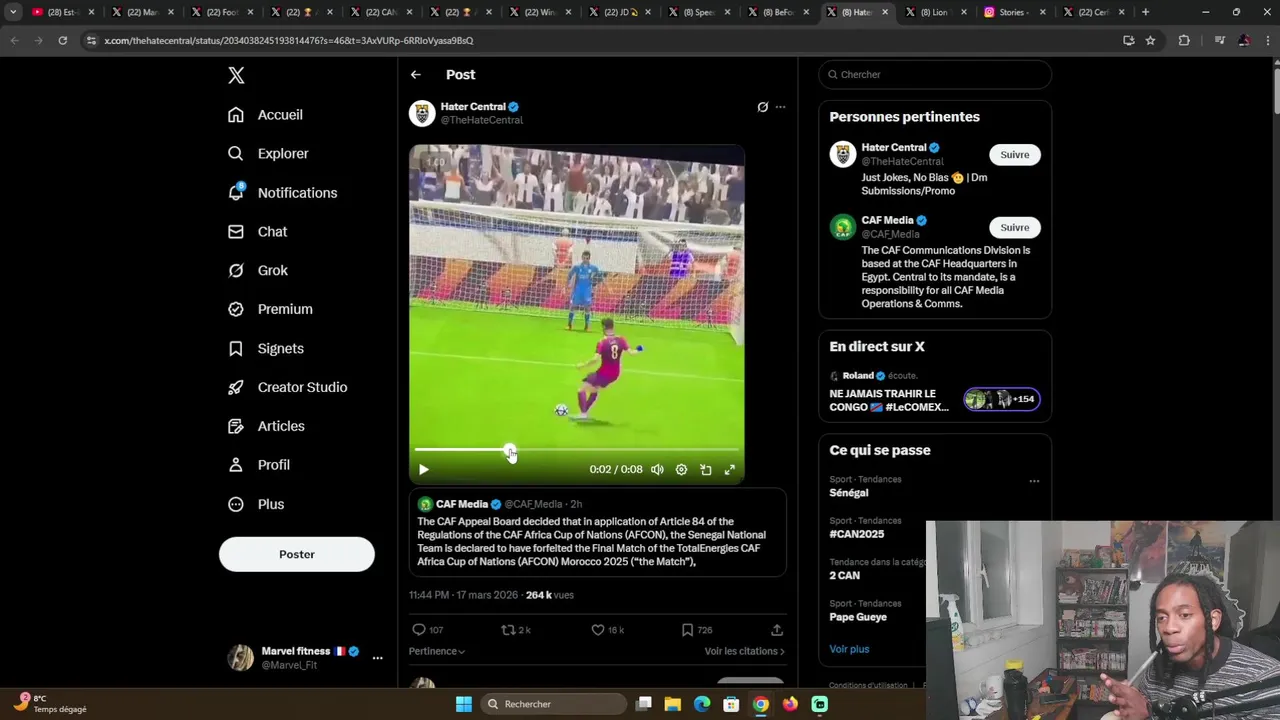This screenshot has height=720, width=1280.
Task: Expand the Pertinence sort dropdown
Action: tap(437, 651)
